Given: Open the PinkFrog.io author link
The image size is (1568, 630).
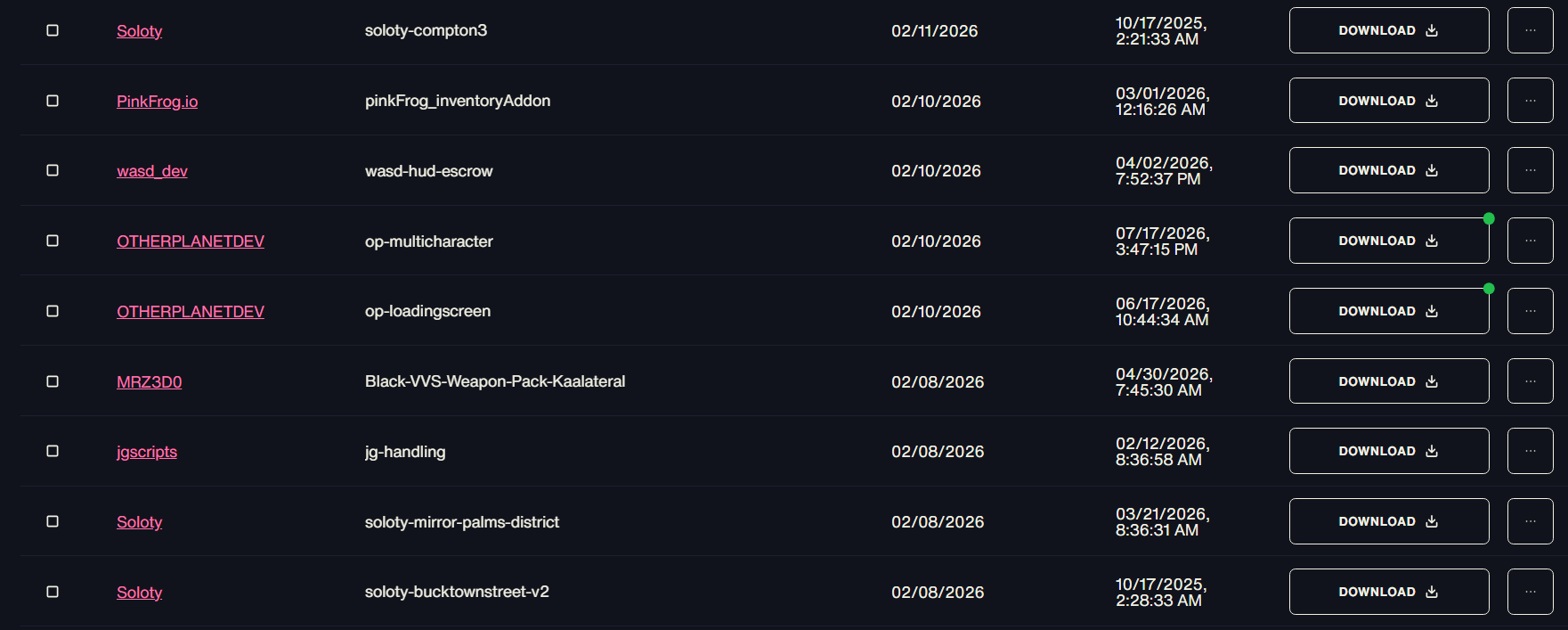Looking at the screenshot, I should [x=157, y=102].
